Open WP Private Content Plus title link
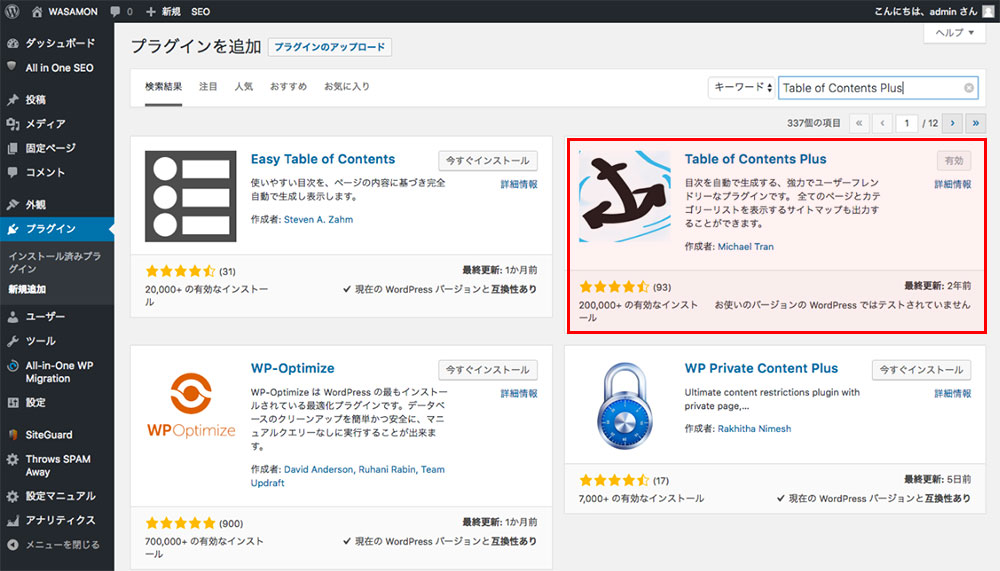The image size is (1000, 571). (761, 368)
